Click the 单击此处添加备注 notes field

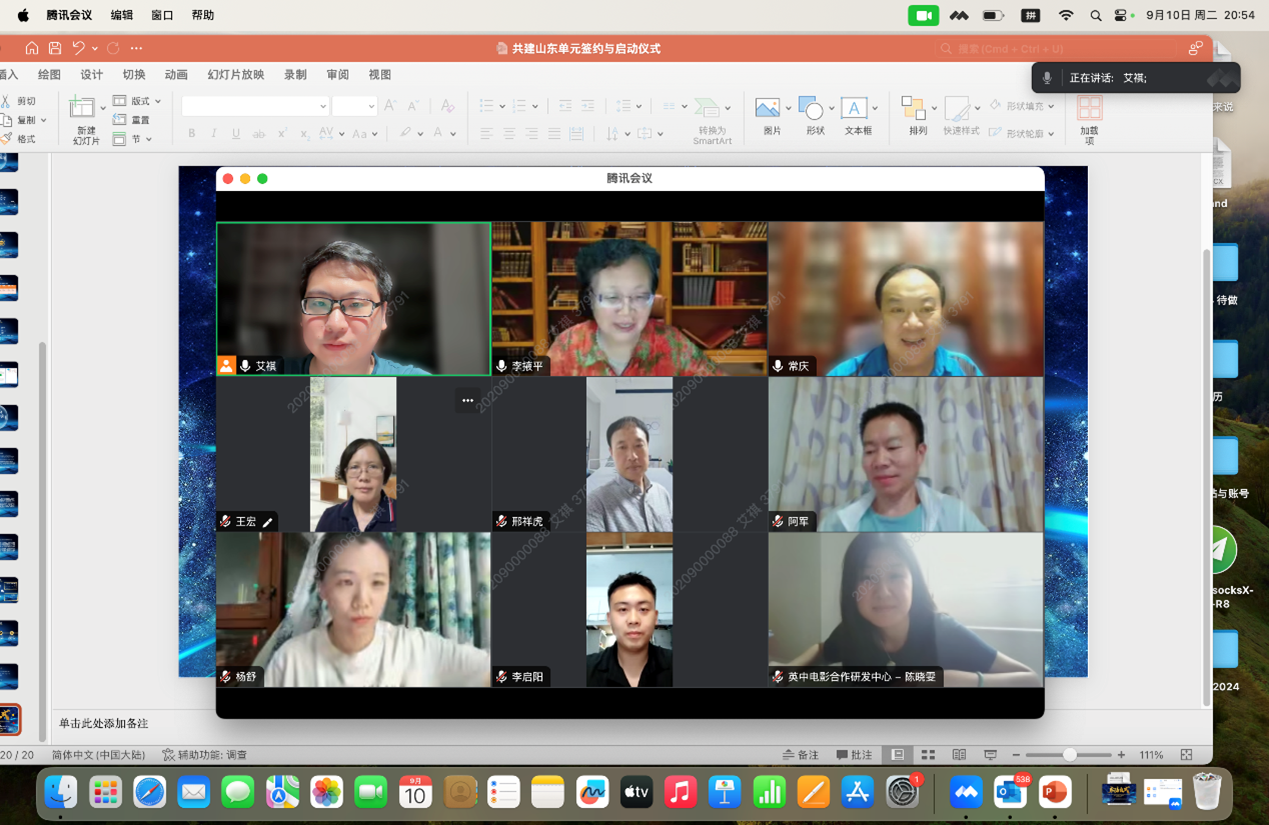pos(104,723)
